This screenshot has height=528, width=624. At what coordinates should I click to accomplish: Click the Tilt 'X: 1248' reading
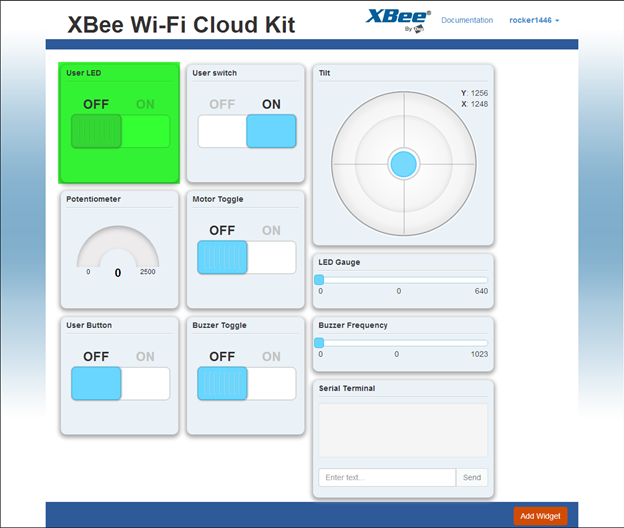[474, 104]
